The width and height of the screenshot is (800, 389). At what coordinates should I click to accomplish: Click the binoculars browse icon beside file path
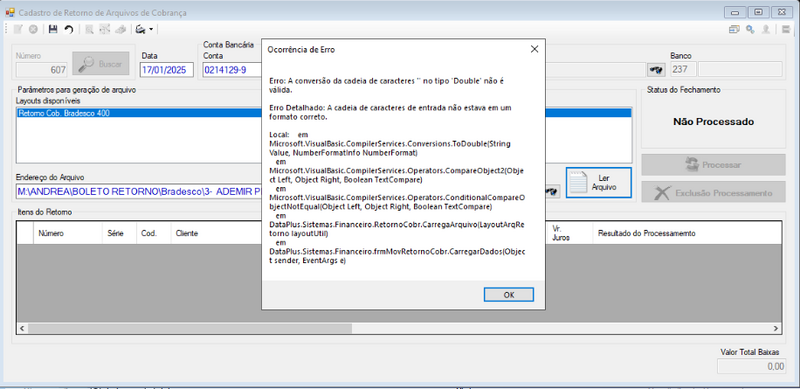pyautogui.click(x=552, y=191)
